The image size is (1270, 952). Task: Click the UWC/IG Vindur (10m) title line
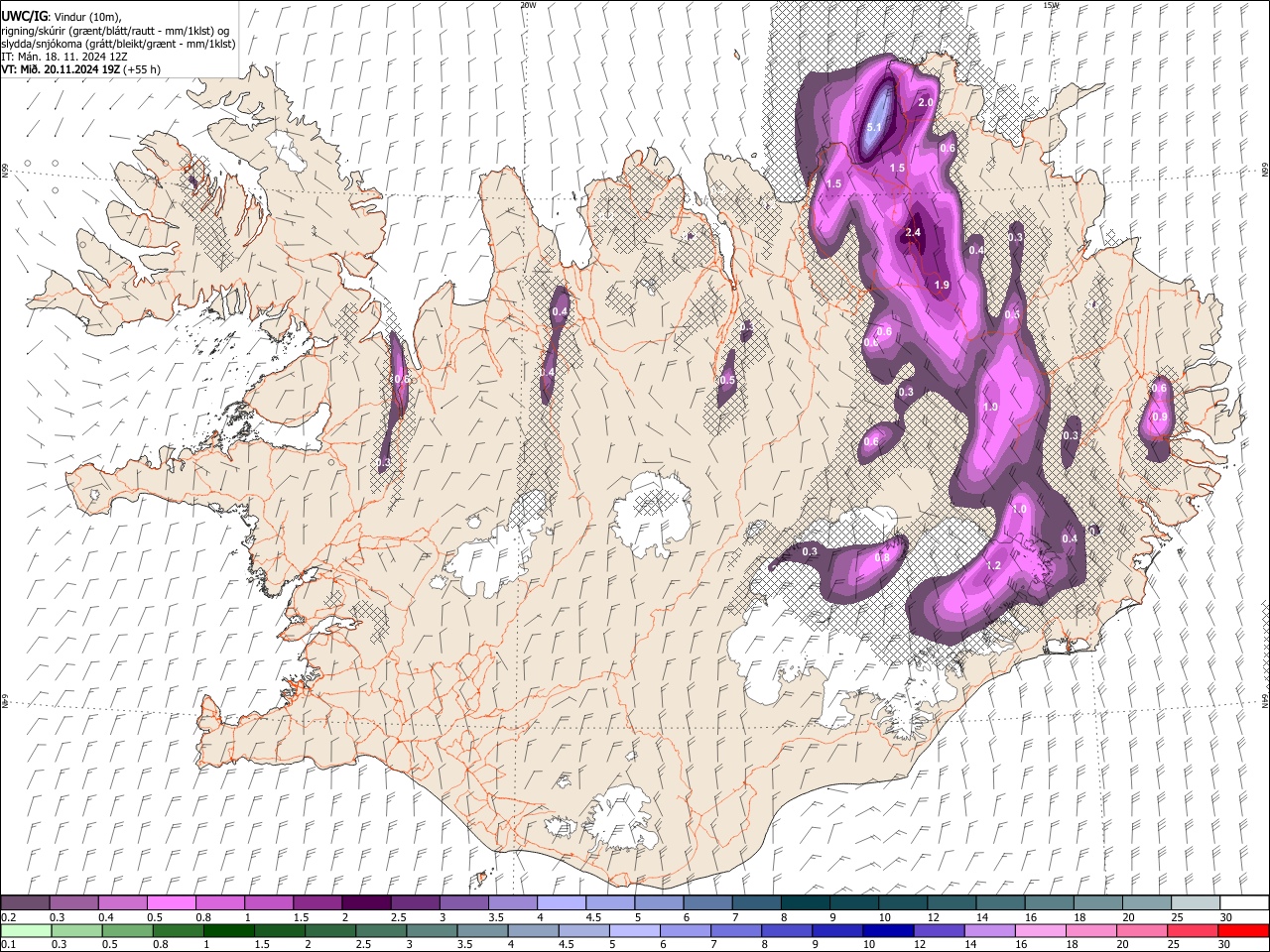tap(60, 16)
